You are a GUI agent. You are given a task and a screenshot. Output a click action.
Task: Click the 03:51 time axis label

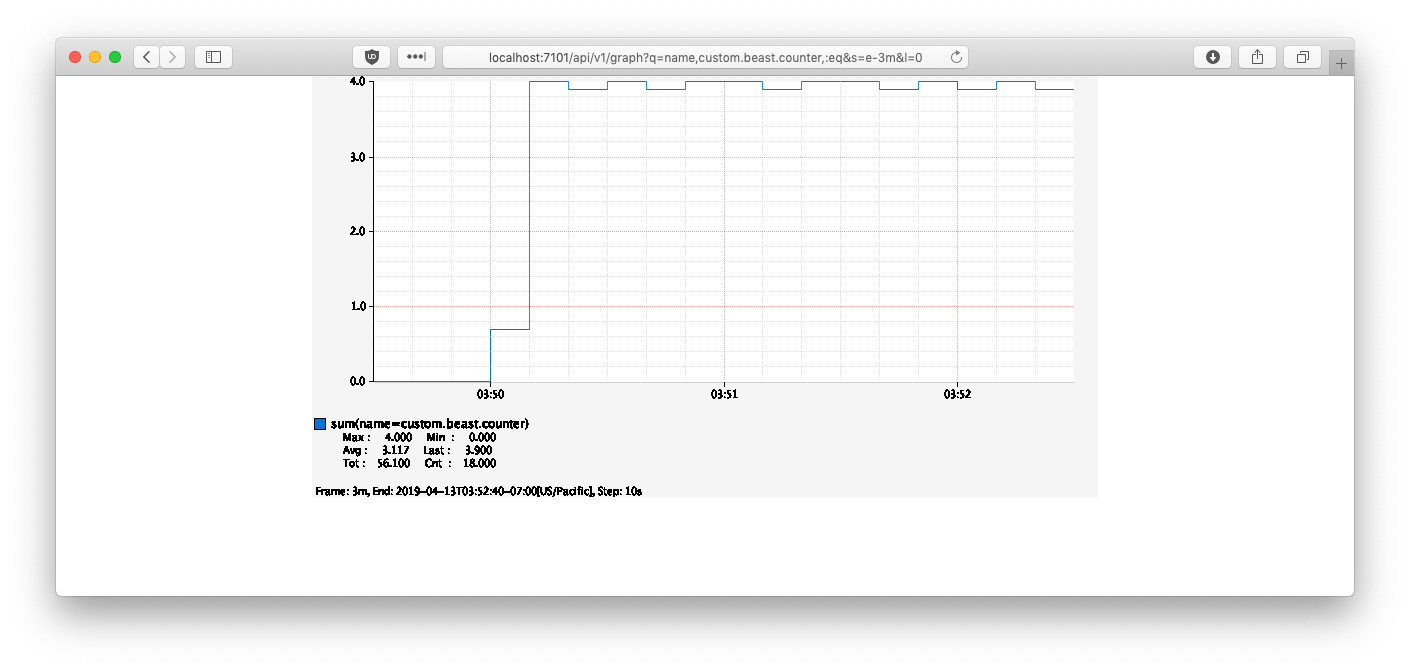pos(724,395)
